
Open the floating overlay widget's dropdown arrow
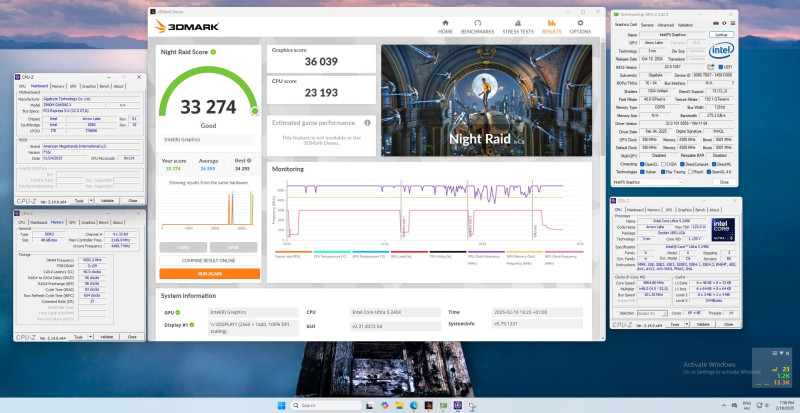[781, 353]
